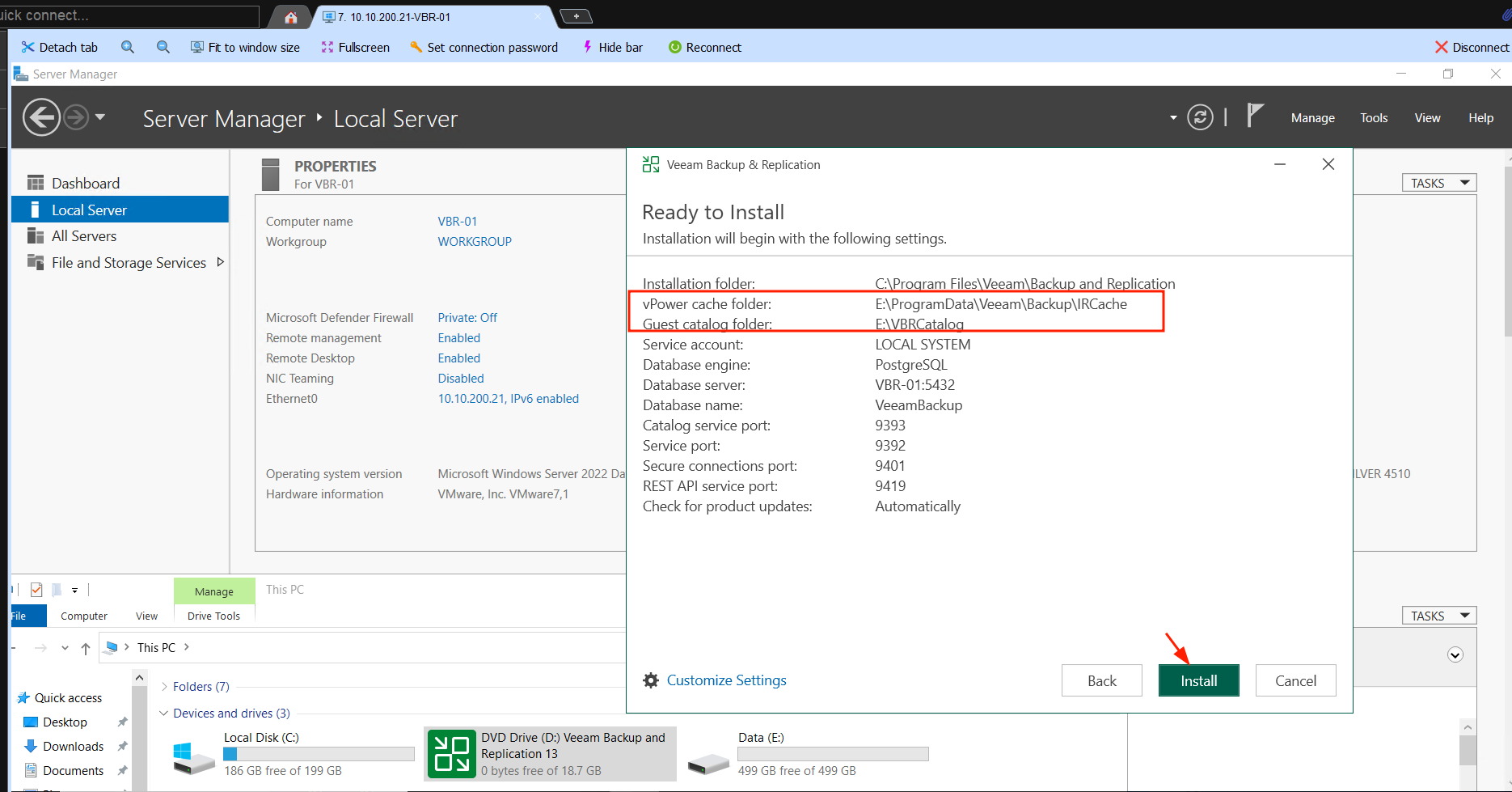
Task: Click Reconnect in the toolbar
Action: (705, 47)
